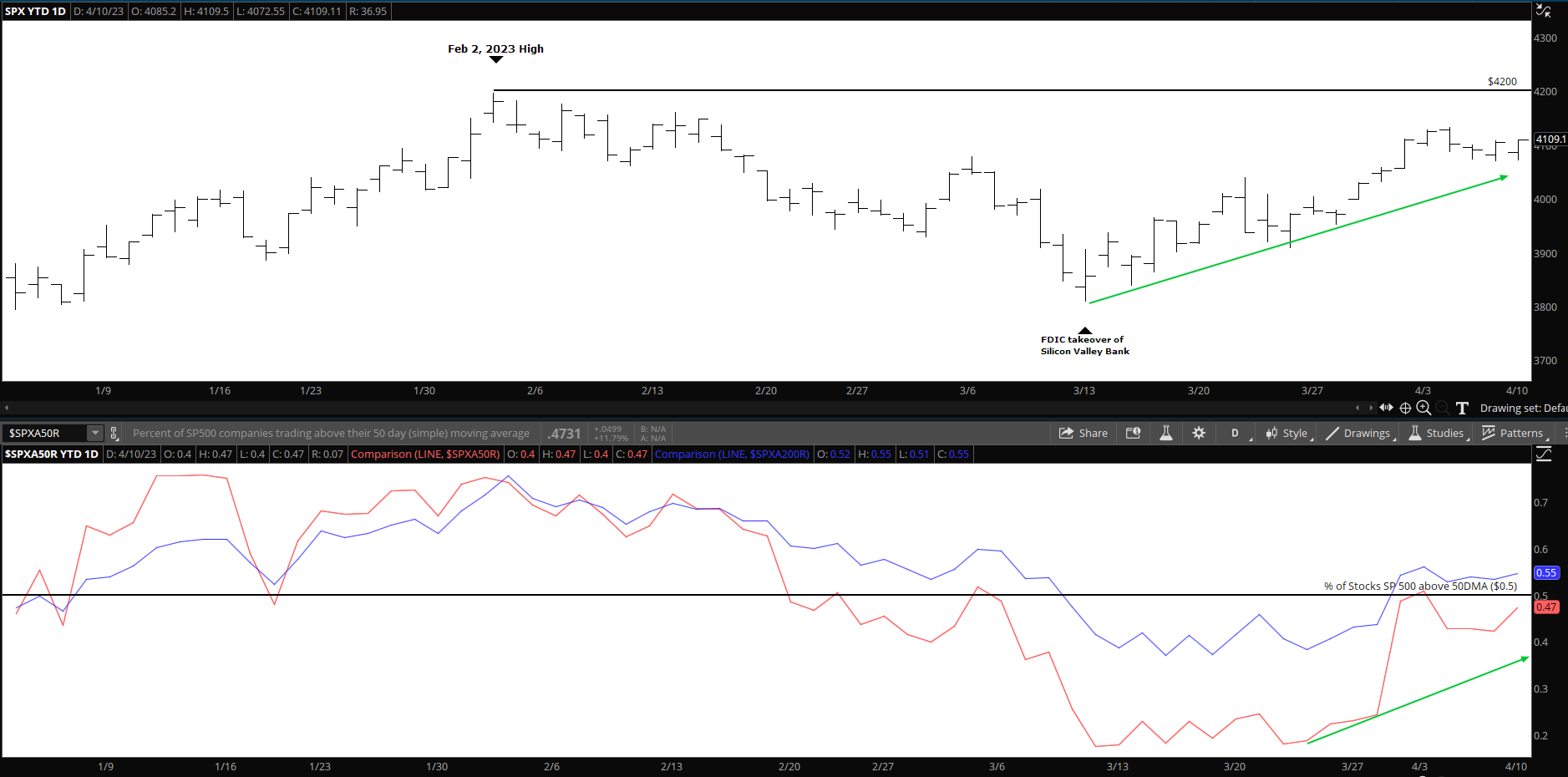Screen dimensions: 1568x777
Task: Click the Comparison (LINE, $SPXA200R) label
Action: point(732,454)
